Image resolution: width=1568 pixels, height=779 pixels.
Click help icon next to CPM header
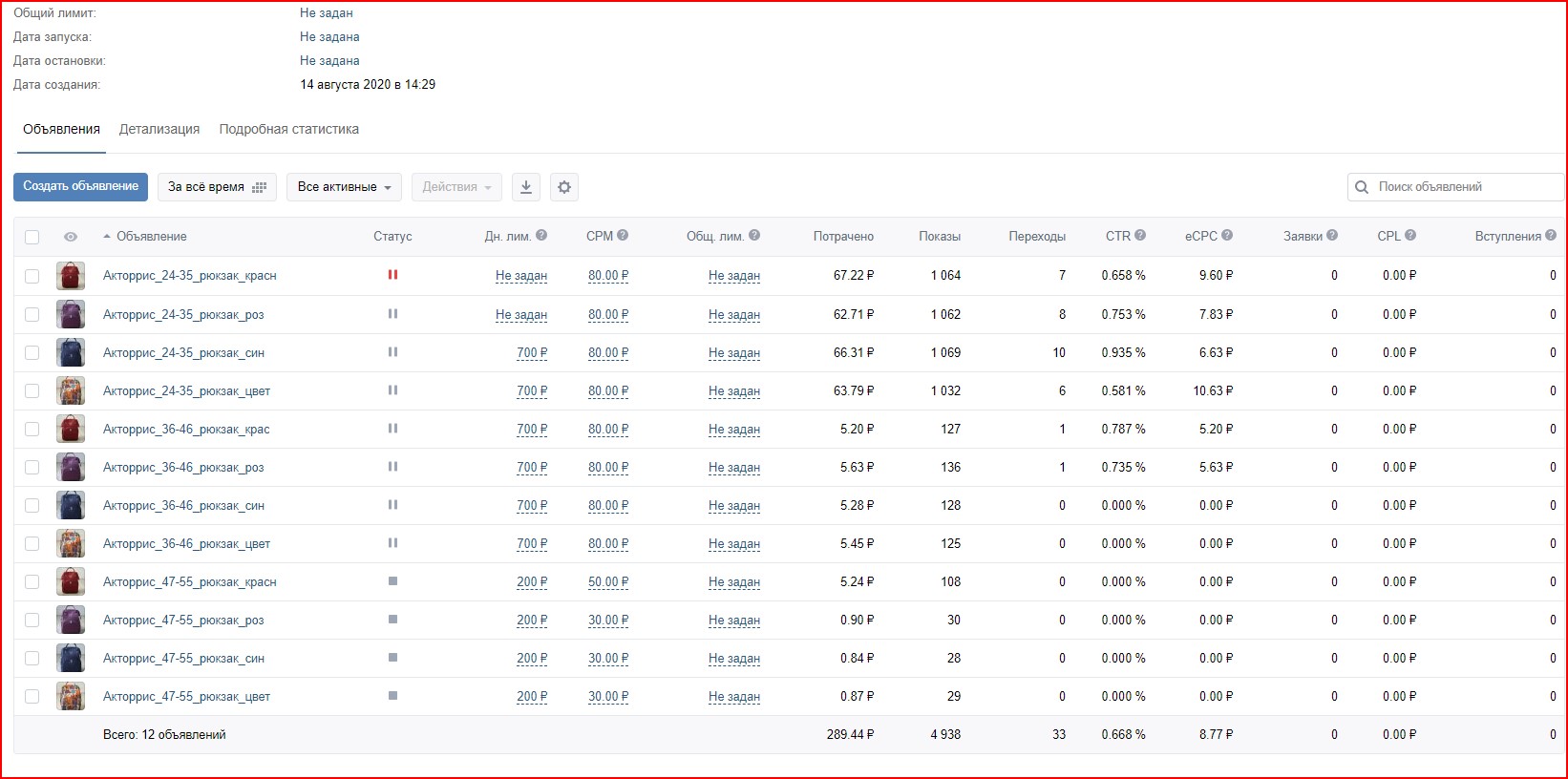pos(623,235)
